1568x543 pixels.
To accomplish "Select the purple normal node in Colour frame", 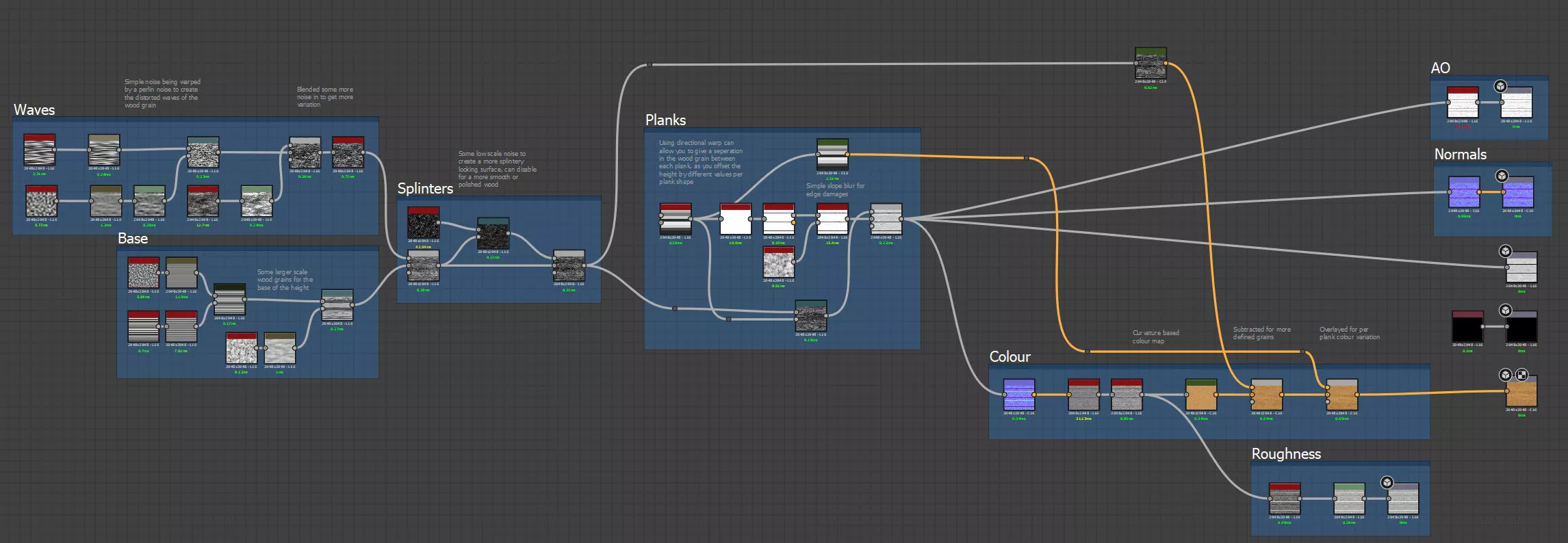I will pos(1019,395).
